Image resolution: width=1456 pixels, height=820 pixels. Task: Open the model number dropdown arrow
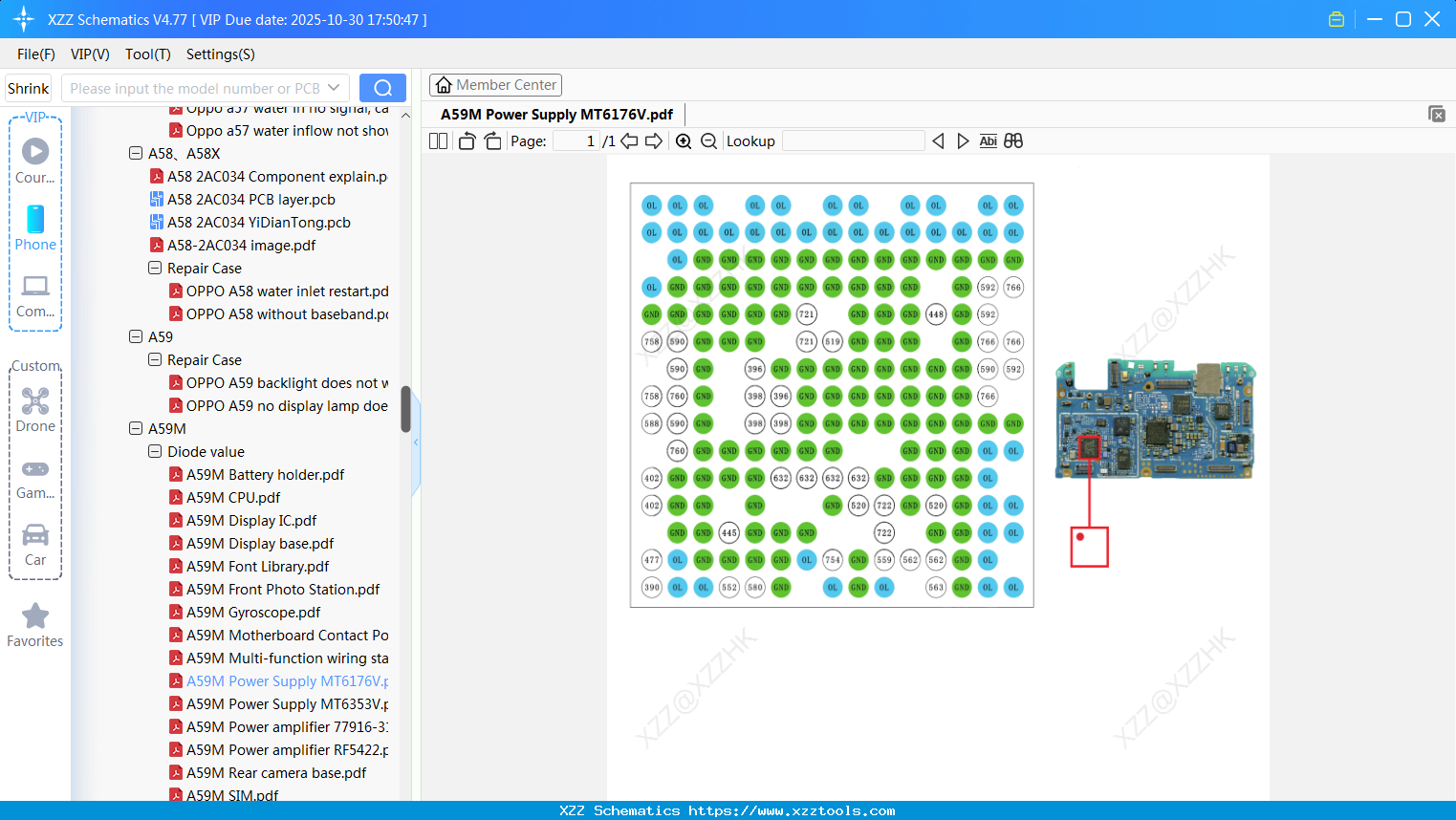tap(334, 88)
